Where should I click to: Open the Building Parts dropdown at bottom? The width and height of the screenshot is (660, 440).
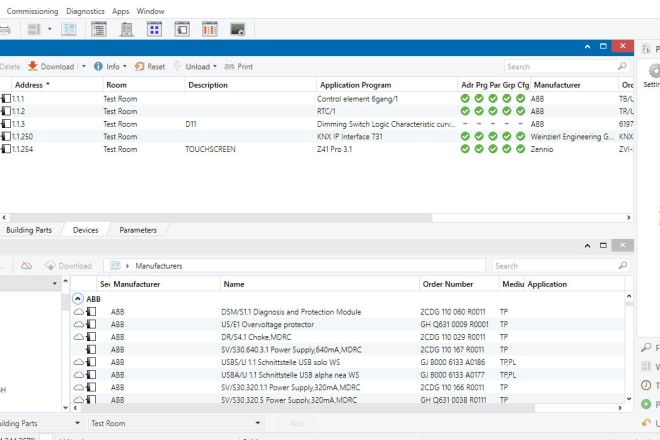pos(40,423)
